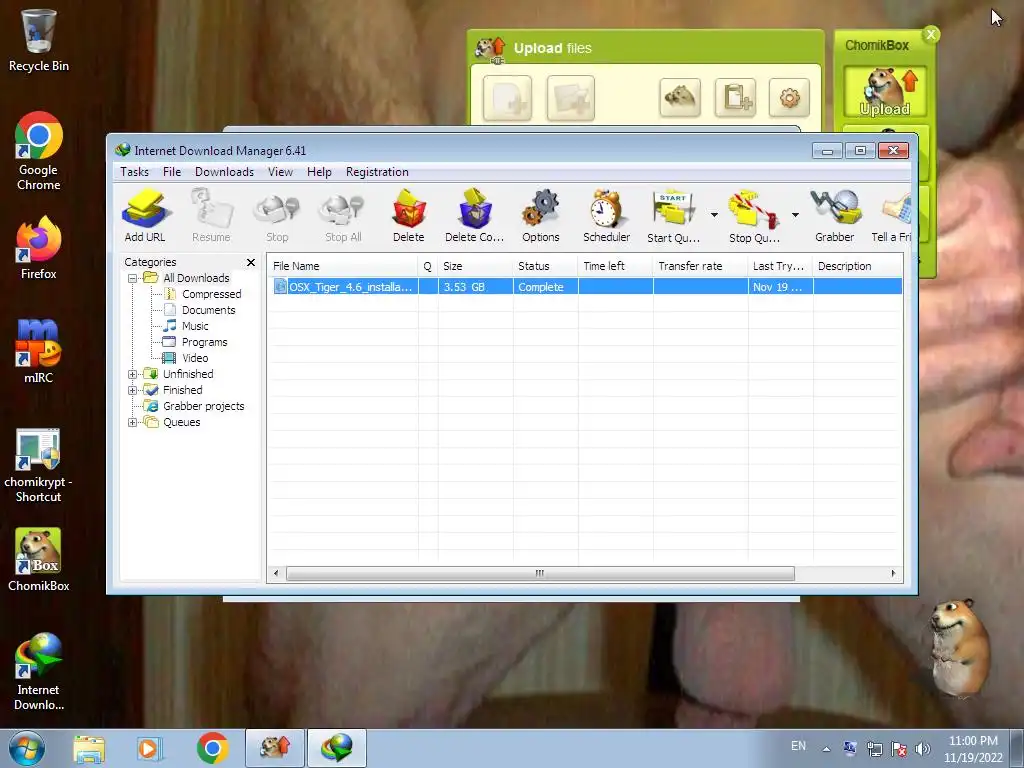The width and height of the screenshot is (1024, 768).
Task: Open the Tasks menu
Action: [135, 172]
